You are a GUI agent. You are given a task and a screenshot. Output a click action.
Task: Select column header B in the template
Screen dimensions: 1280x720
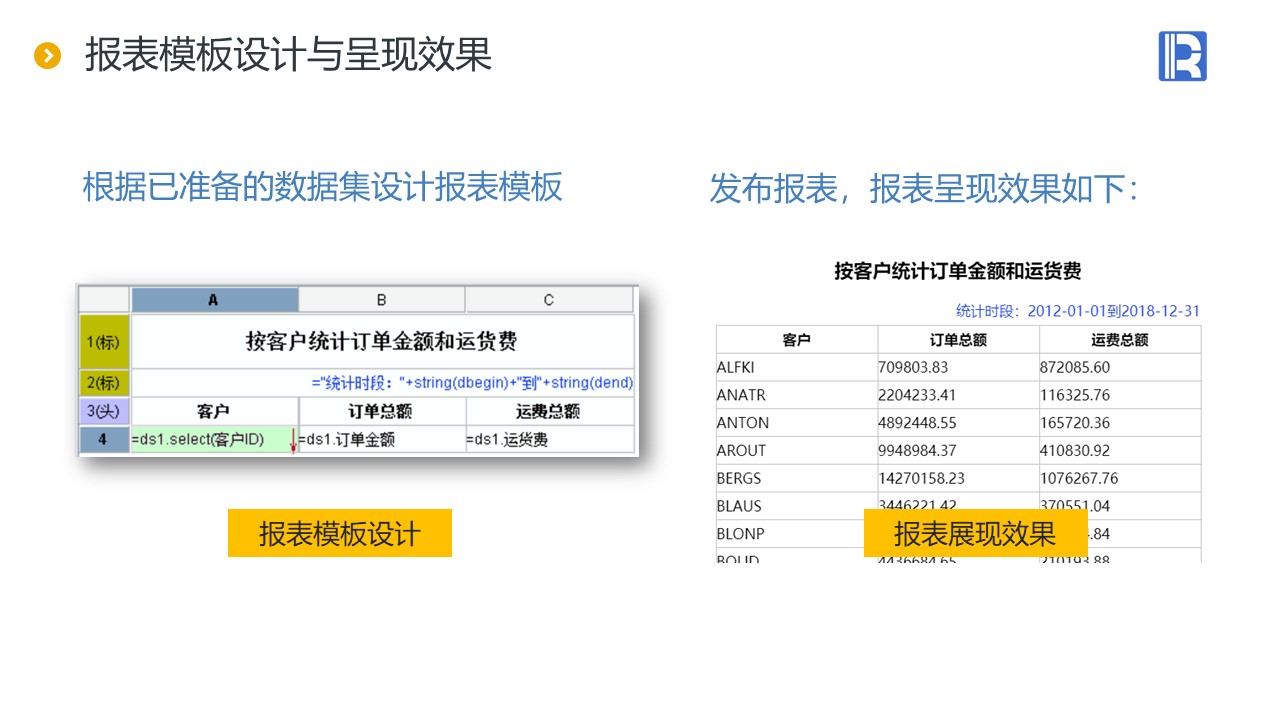pos(381,300)
